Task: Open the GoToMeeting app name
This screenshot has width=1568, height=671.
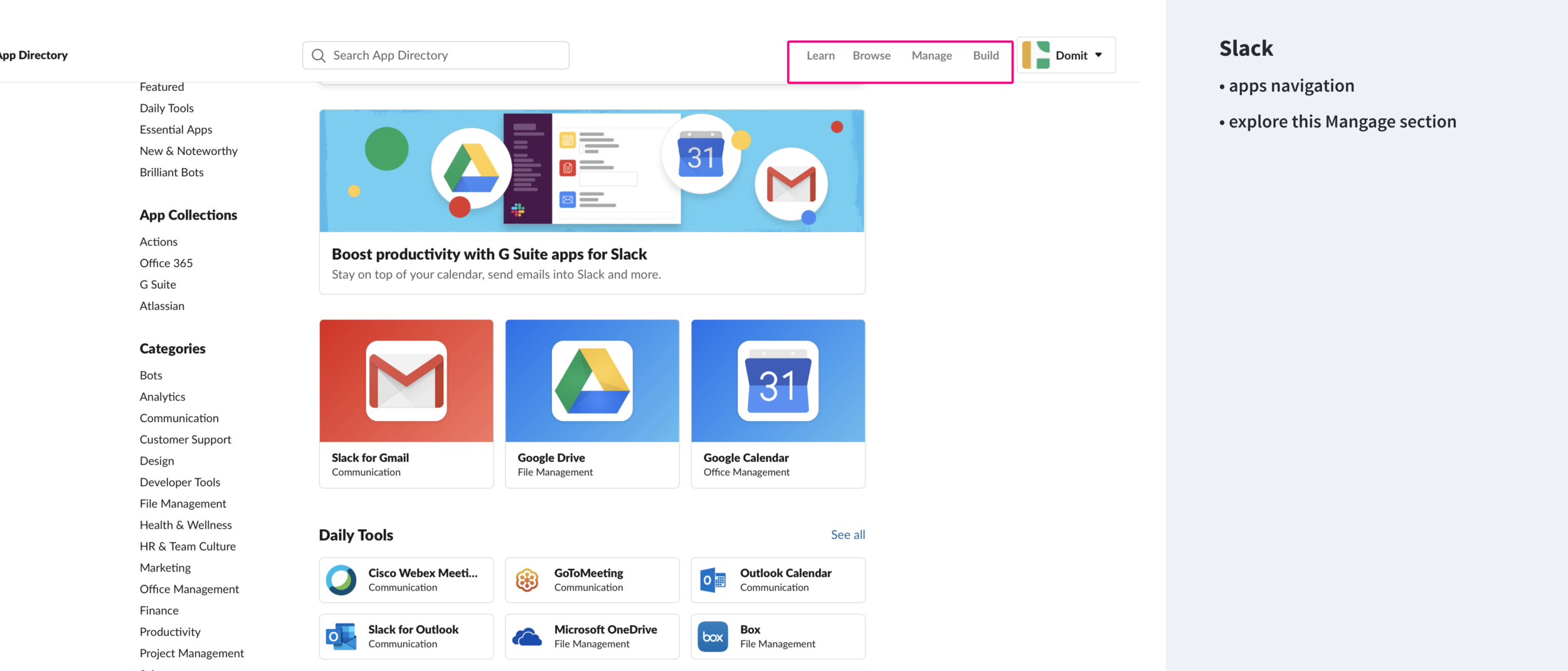Action: [x=589, y=573]
